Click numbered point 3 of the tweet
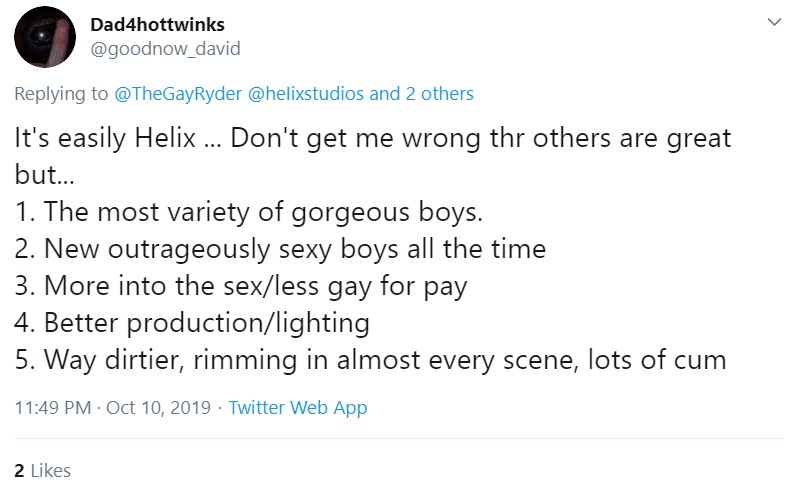The height and width of the screenshot is (495, 797). (241, 285)
